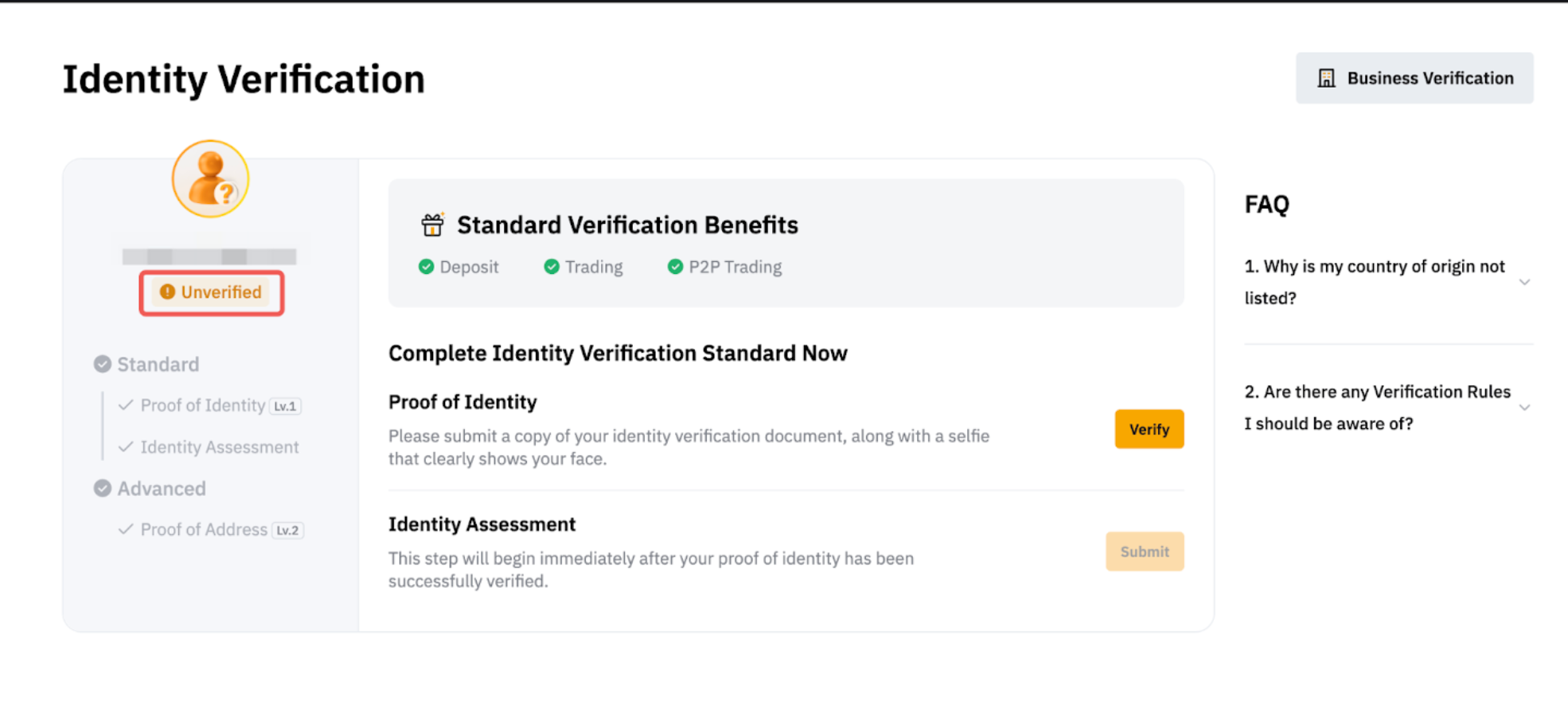Click the green check icon beside P2P Trading
Screen dimensions: 1568x707
pyautogui.click(x=675, y=267)
